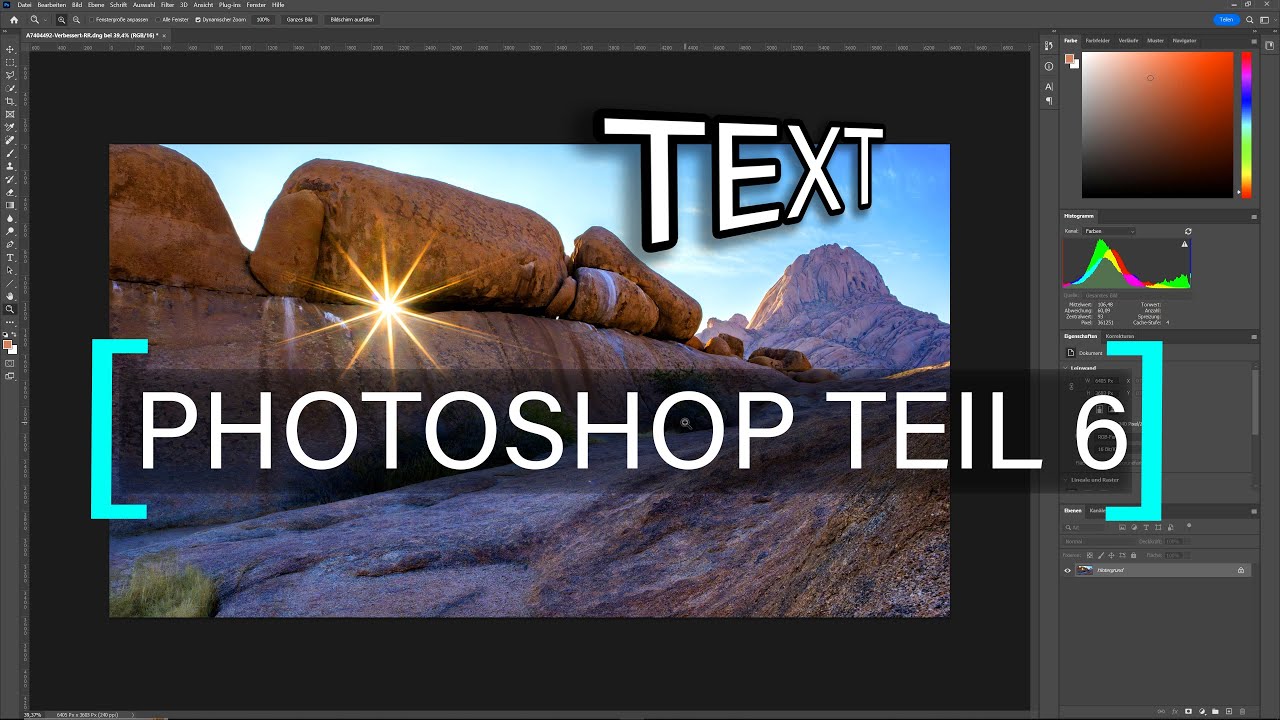Image resolution: width=1280 pixels, height=720 pixels.
Task: Choose zoom-in mode in options bar
Action: 62,19
